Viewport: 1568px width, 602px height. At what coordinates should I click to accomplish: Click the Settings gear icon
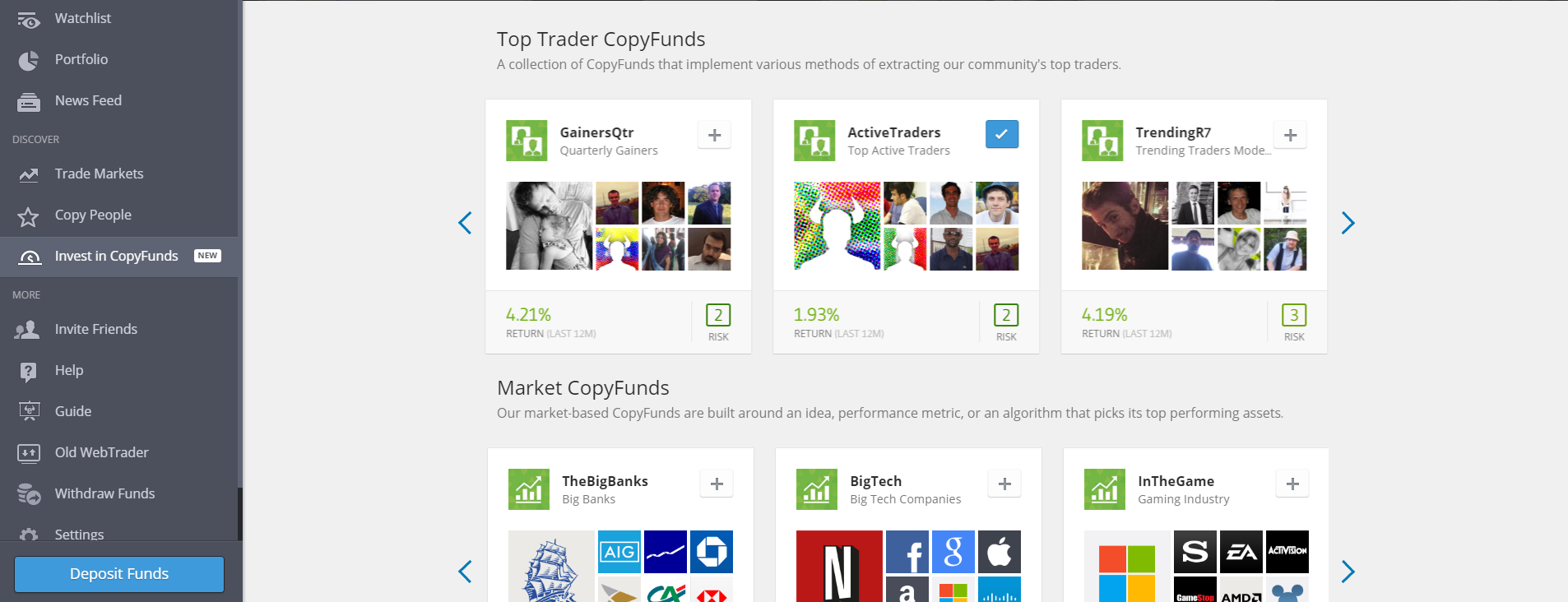coord(29,535)
